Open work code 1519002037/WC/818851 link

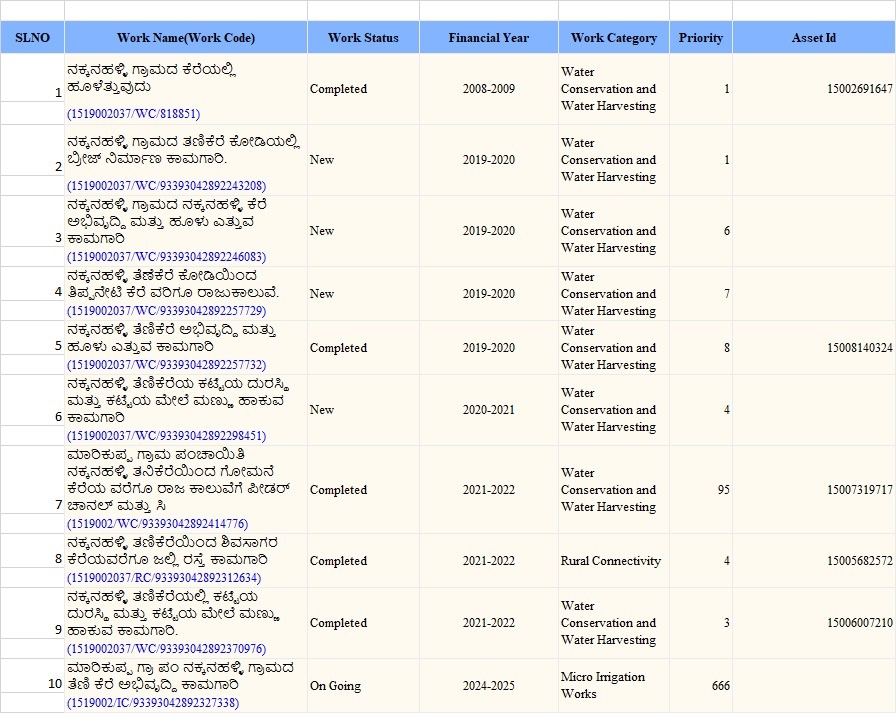(x=134, y=114)
